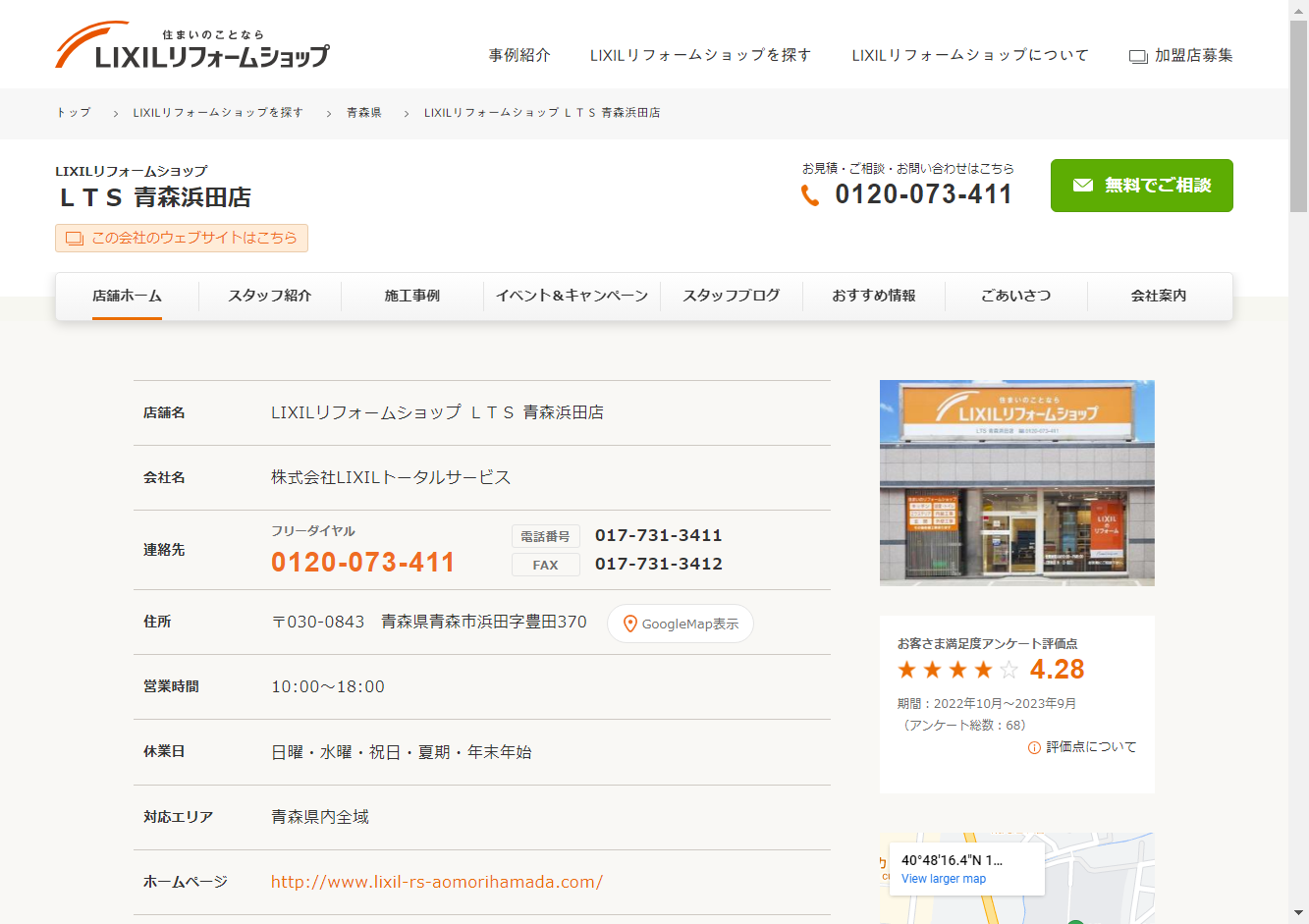Click the LIXIL Reform Shop logo
This screenshot has width=1309, height=924.
pos(192,46)
